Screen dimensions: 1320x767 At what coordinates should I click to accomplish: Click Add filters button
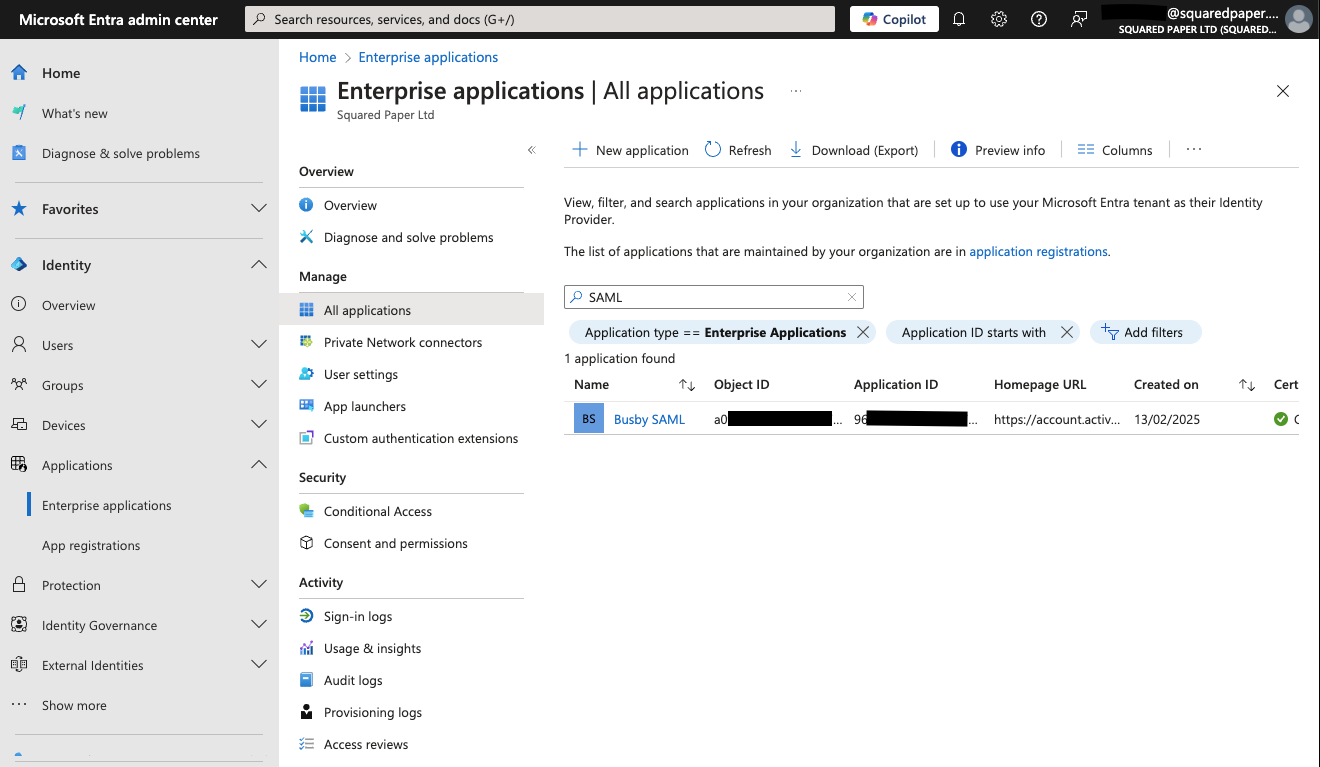point(1145,332)
